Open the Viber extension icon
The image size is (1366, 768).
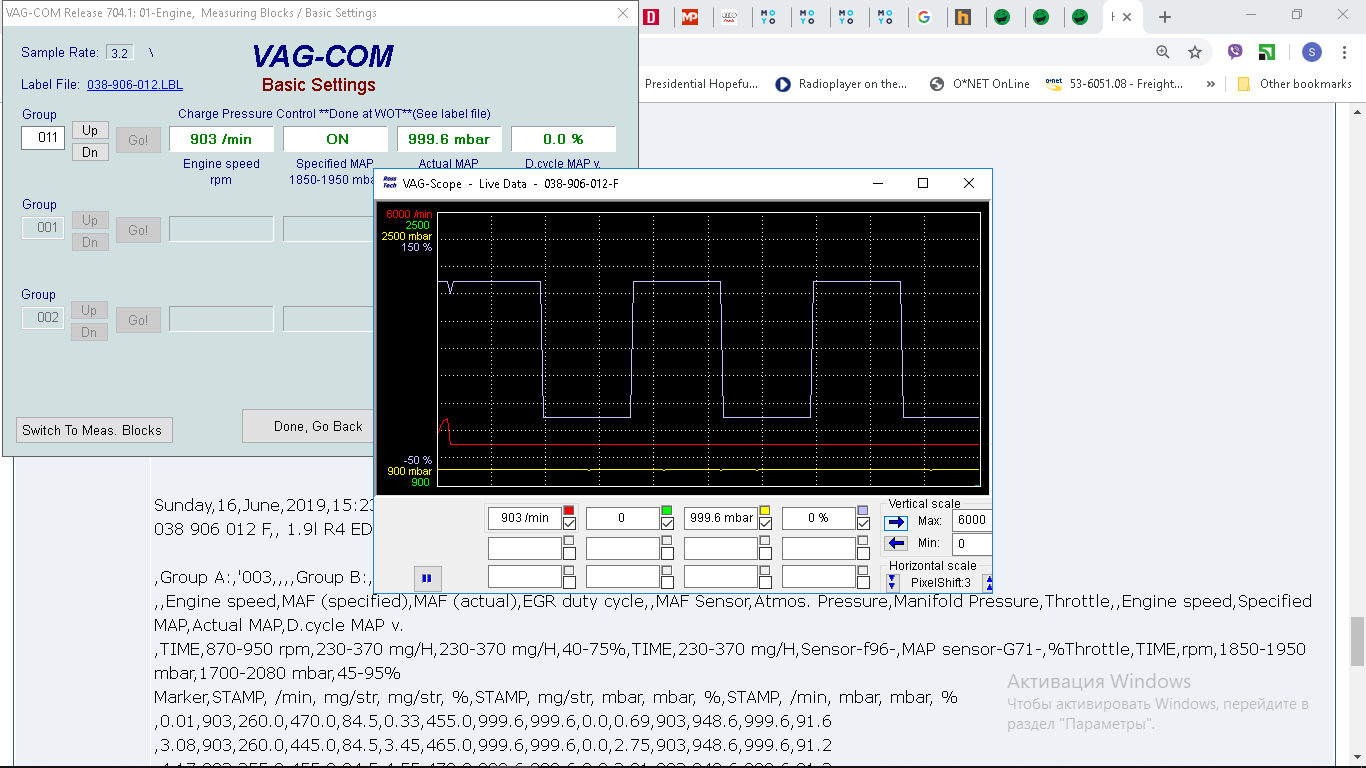(x=1235, y=52)
